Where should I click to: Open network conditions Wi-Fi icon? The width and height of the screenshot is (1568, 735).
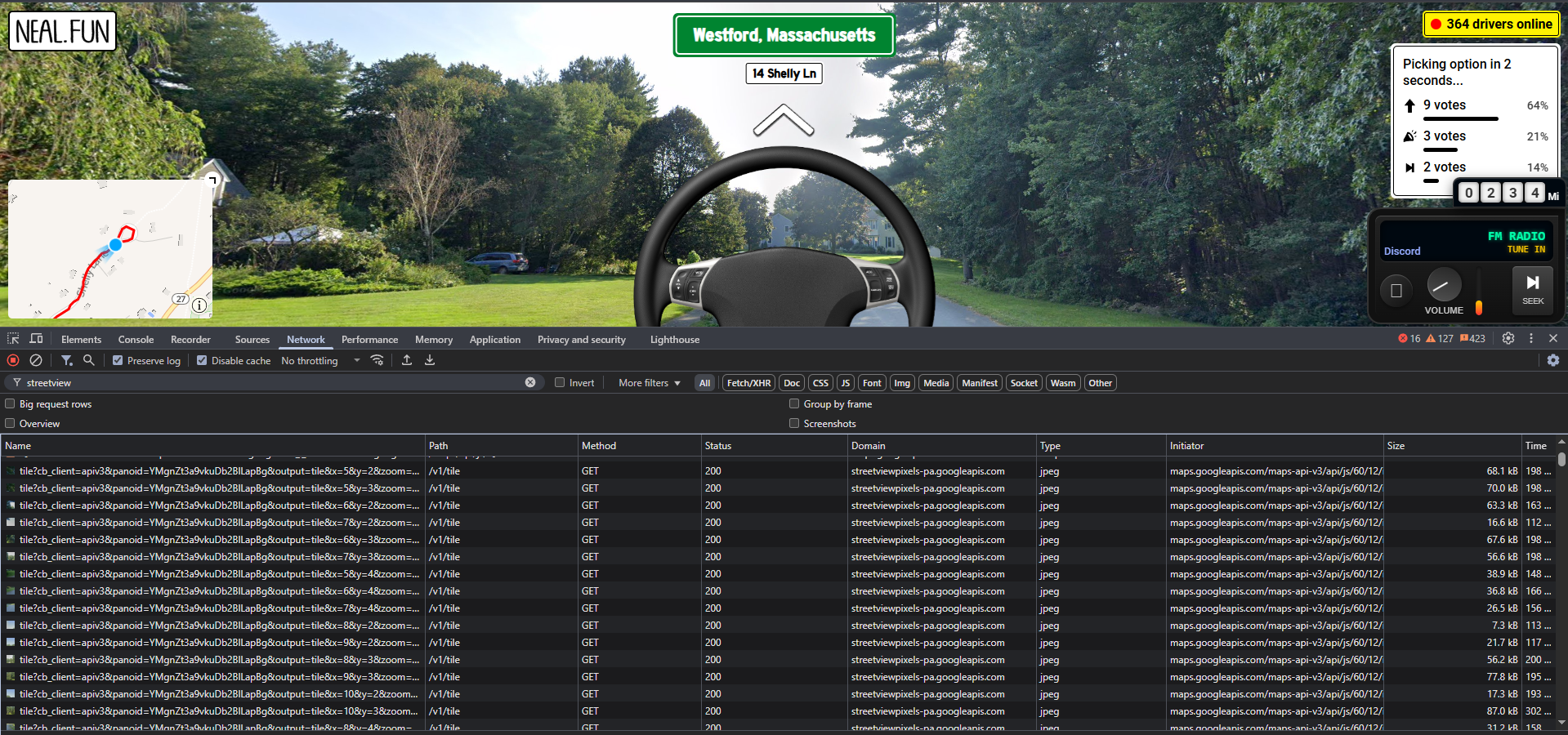377,360
